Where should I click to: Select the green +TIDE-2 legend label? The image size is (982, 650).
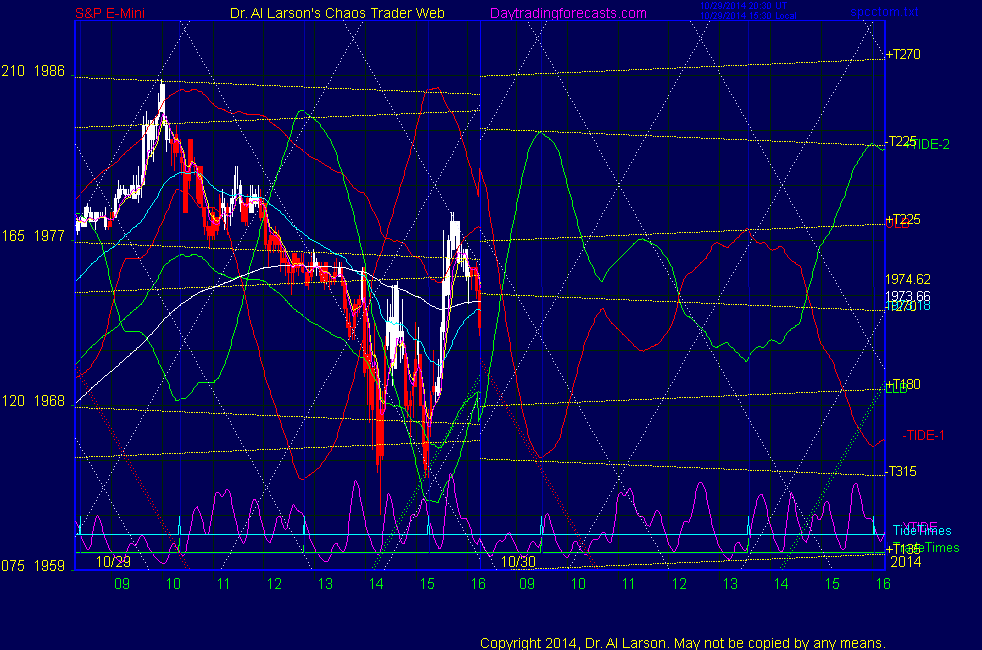pyautogui.click(x=928, y=145)
